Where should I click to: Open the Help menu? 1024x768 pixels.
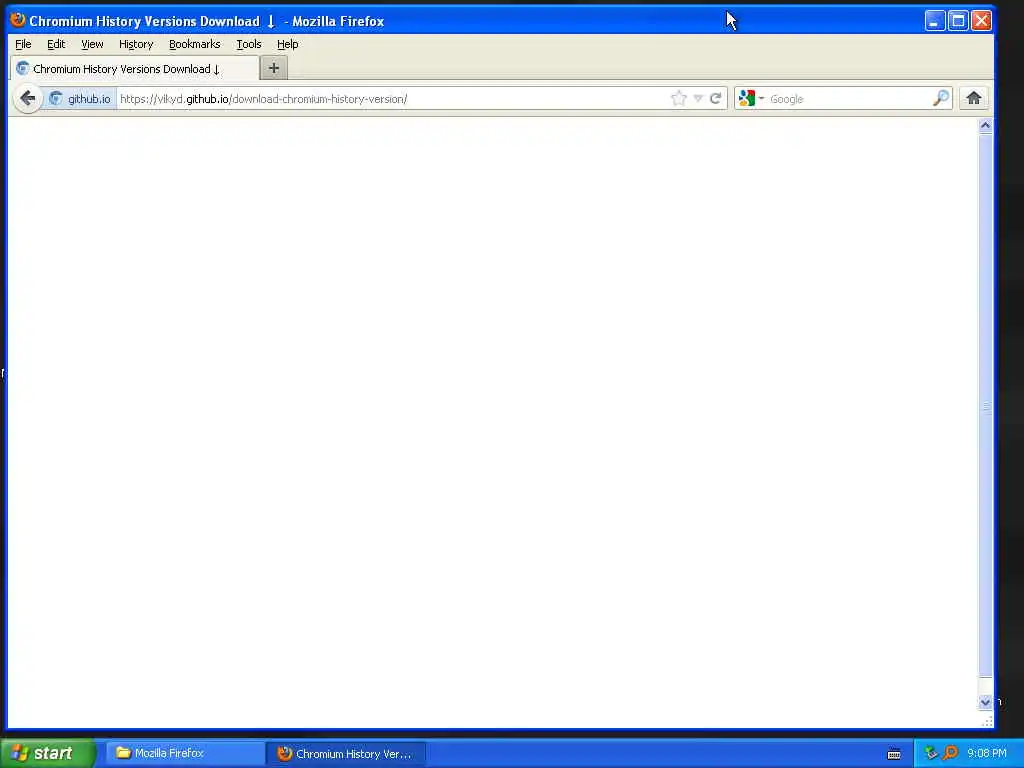(x=287, y=44)
